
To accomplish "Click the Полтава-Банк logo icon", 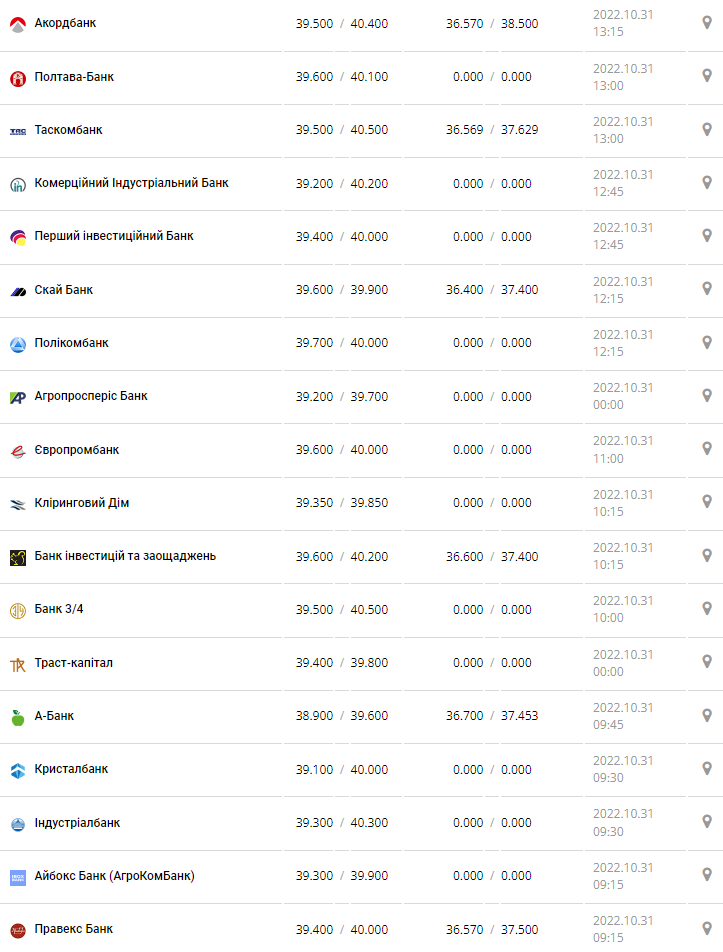I will tap(17, 78).
